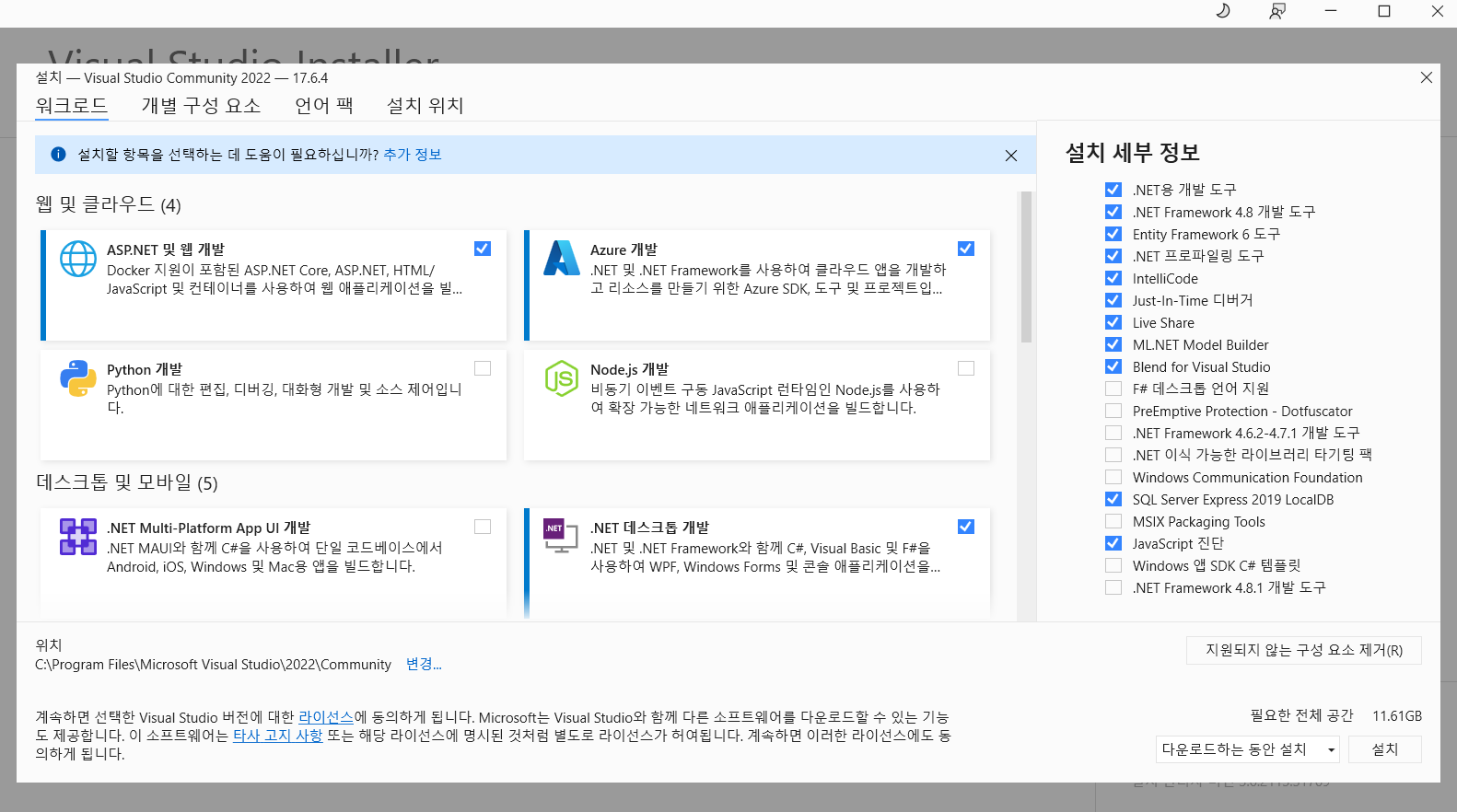This screenshot has width=1457, height=812.
Task: Click the Python workload icon
Action: [78, 378]
